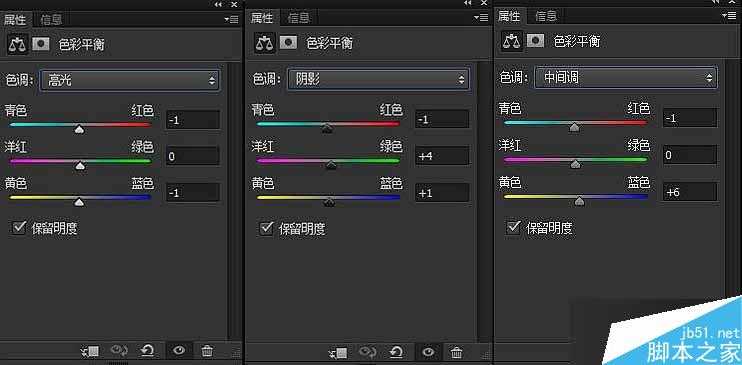Click the 青色-红色 slider handle in the 高光 panel
742x365 pixels.
[x=80, y=129]
